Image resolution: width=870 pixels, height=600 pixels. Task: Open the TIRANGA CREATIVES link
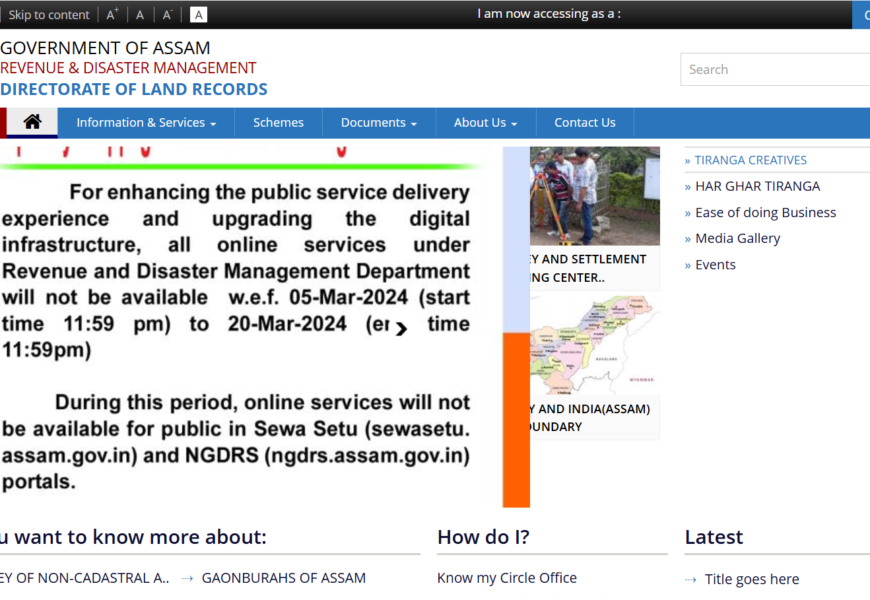(x=750, y=160)
